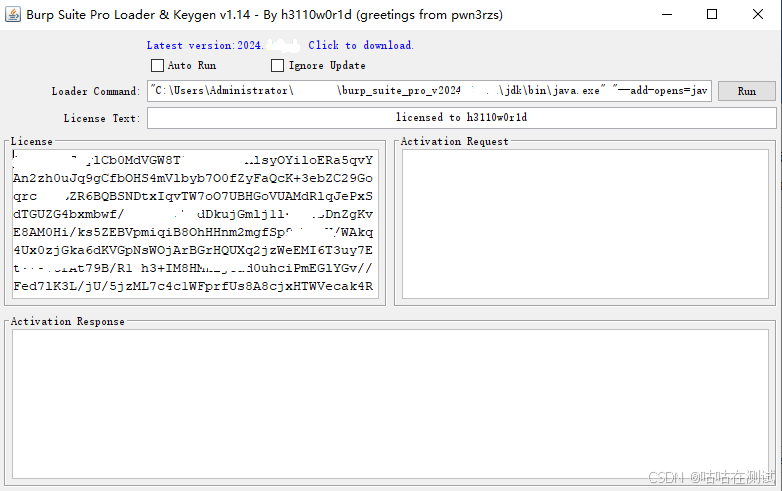Click the 'Loader Command:' label
This screenshot has width=782, height=491.
95,91
